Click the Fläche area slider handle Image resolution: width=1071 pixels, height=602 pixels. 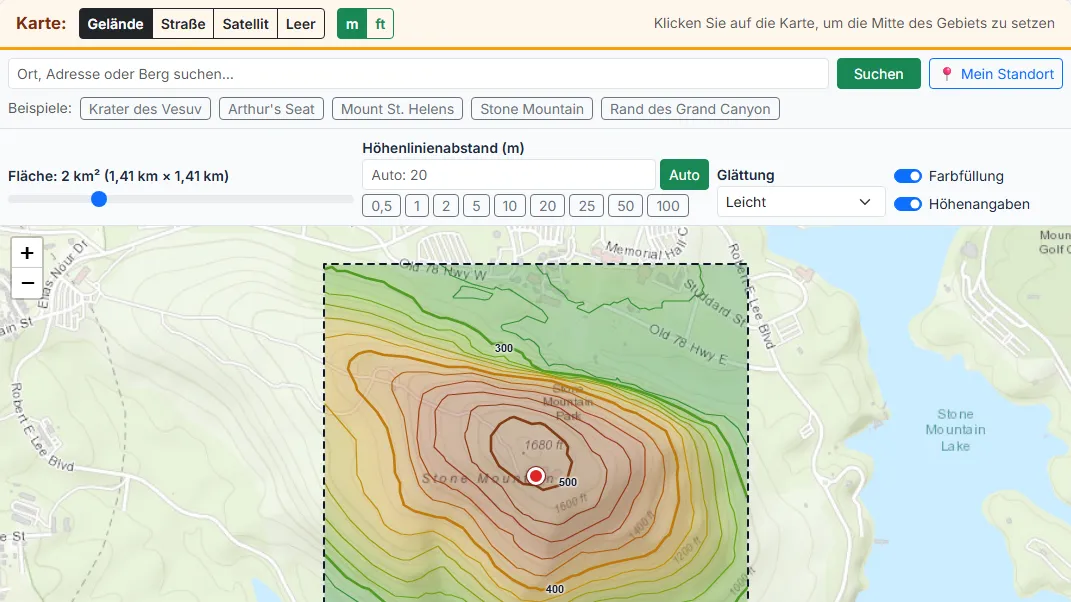point(99,199)
